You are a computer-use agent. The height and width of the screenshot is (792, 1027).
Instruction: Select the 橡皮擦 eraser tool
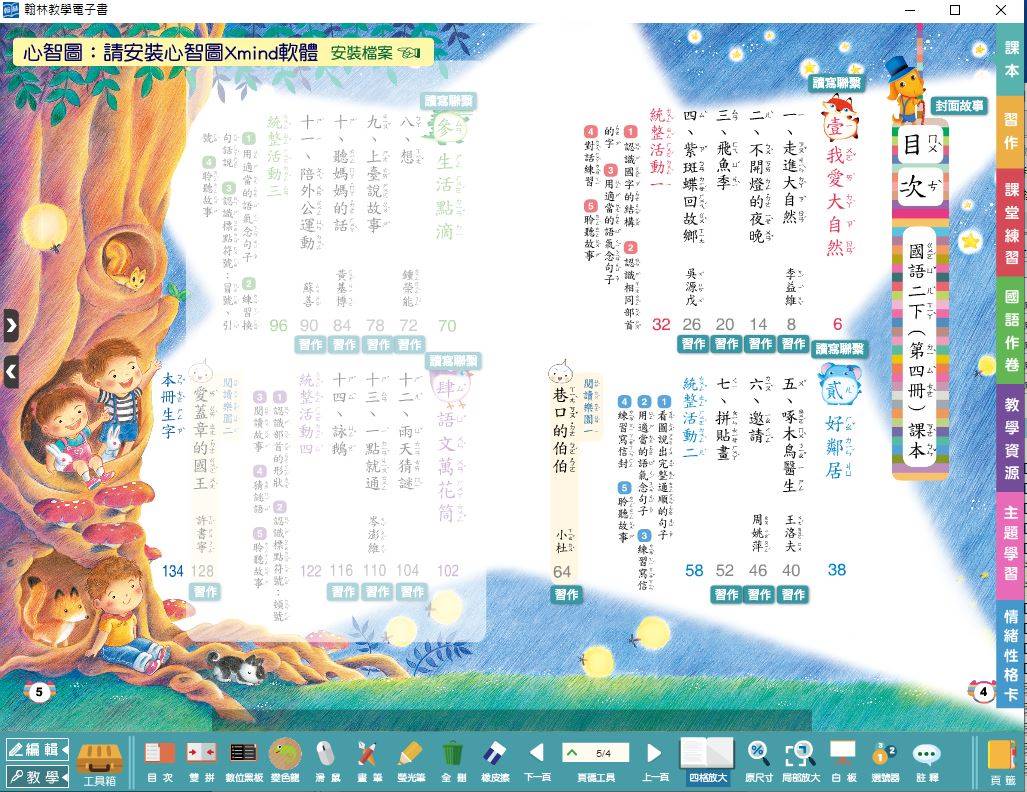[x=495, y=762]
